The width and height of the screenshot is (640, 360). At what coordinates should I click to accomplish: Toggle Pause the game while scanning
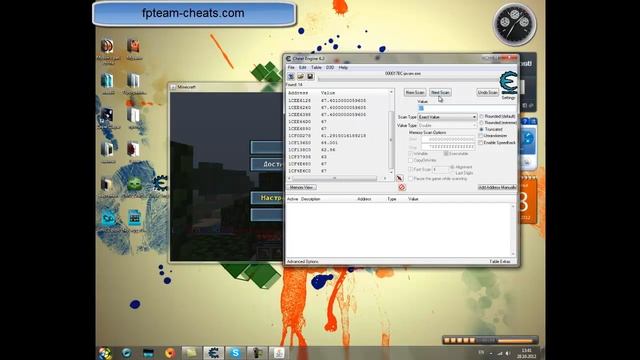point(411,179)
